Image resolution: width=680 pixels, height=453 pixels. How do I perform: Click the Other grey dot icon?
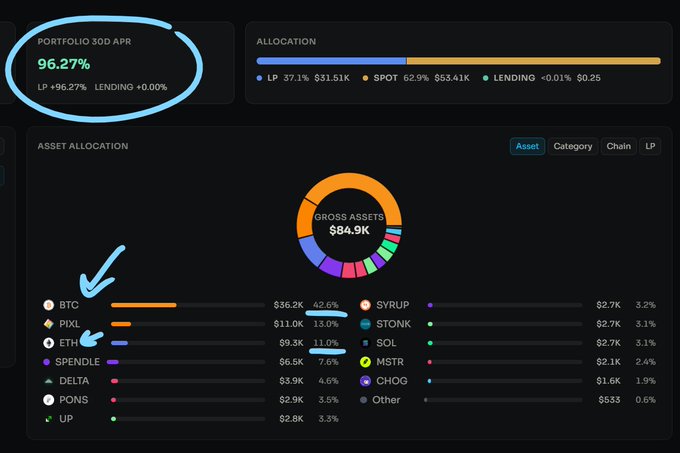tap(363, 400)
